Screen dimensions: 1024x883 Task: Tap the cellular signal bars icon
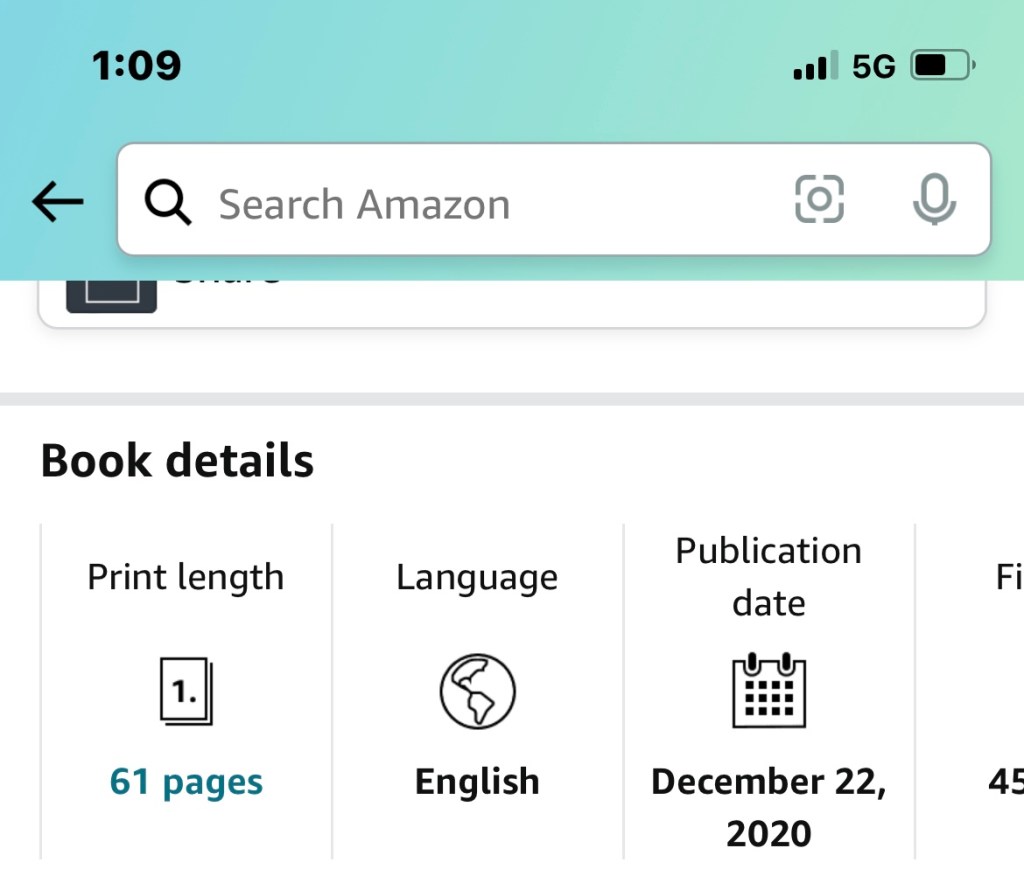pos(810,67)
